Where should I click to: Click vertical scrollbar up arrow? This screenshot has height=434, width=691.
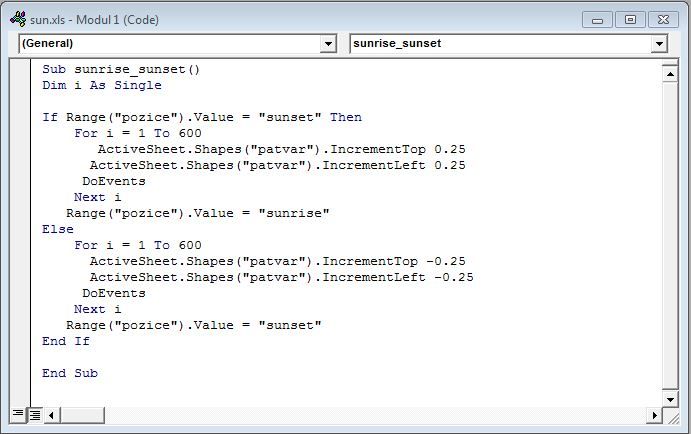tap(670, 74)
